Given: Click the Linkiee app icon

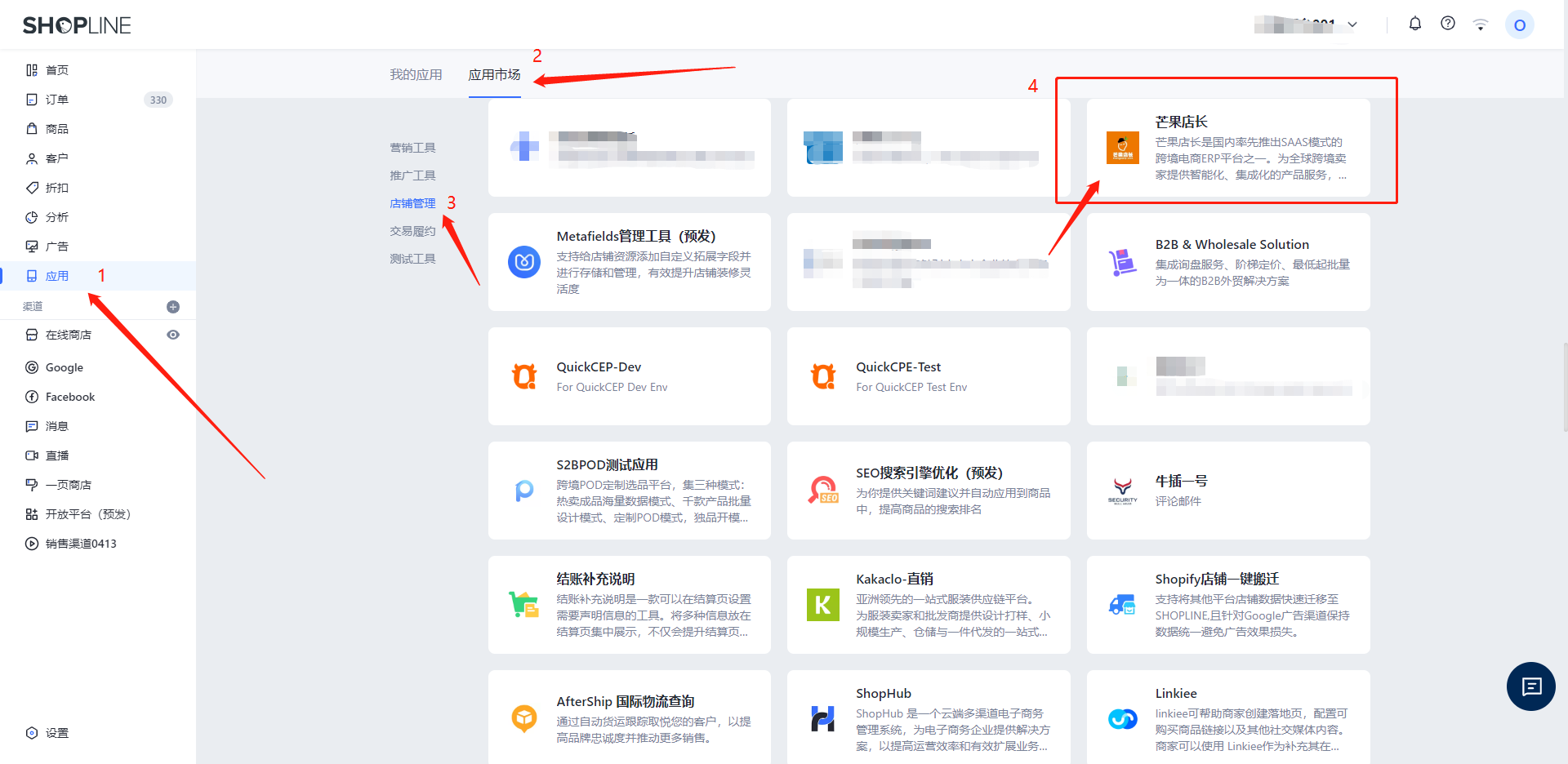Looking at the screenshot, I should pos(1122,719).
